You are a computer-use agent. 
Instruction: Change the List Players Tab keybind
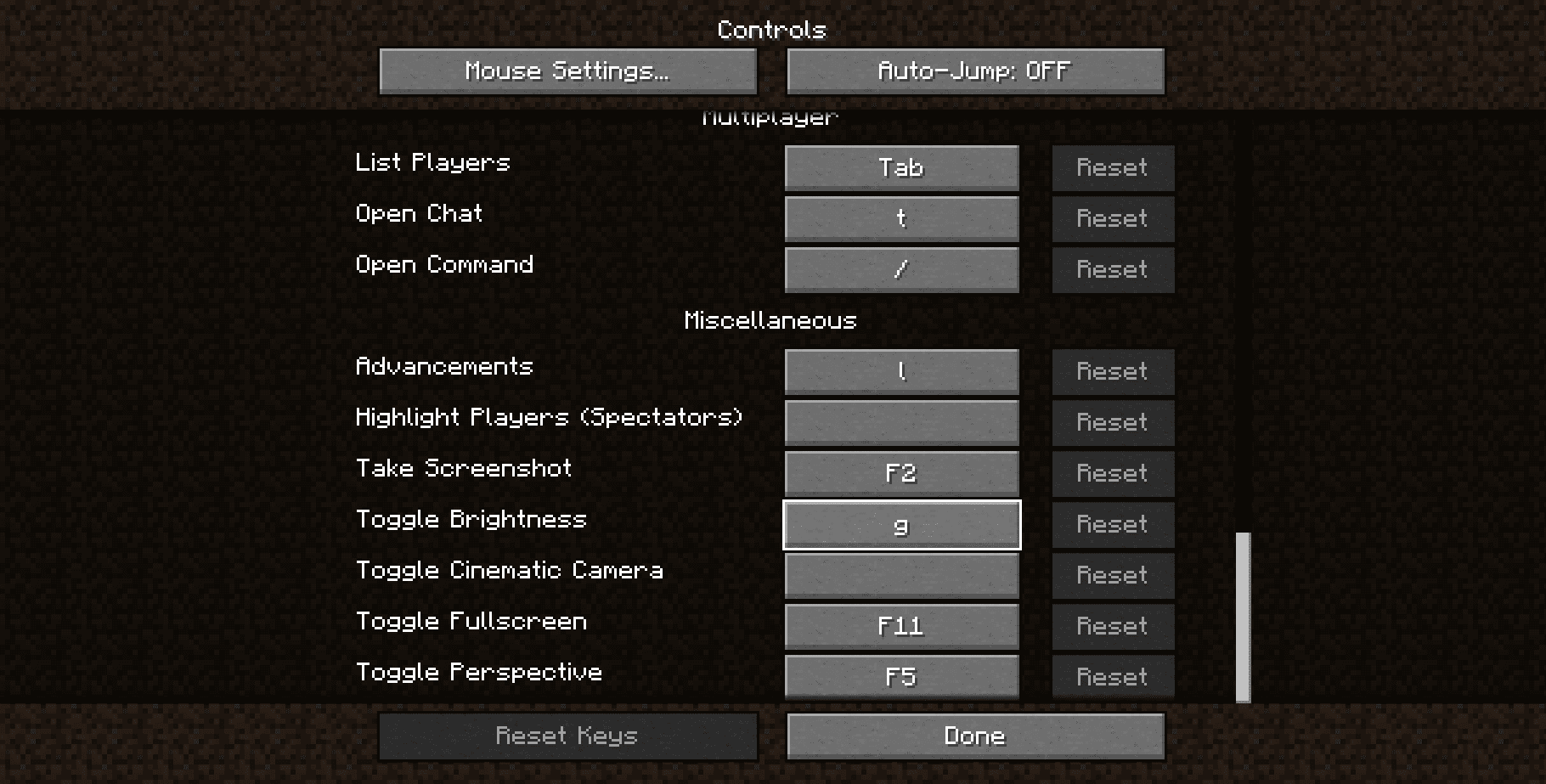[901, 168]
